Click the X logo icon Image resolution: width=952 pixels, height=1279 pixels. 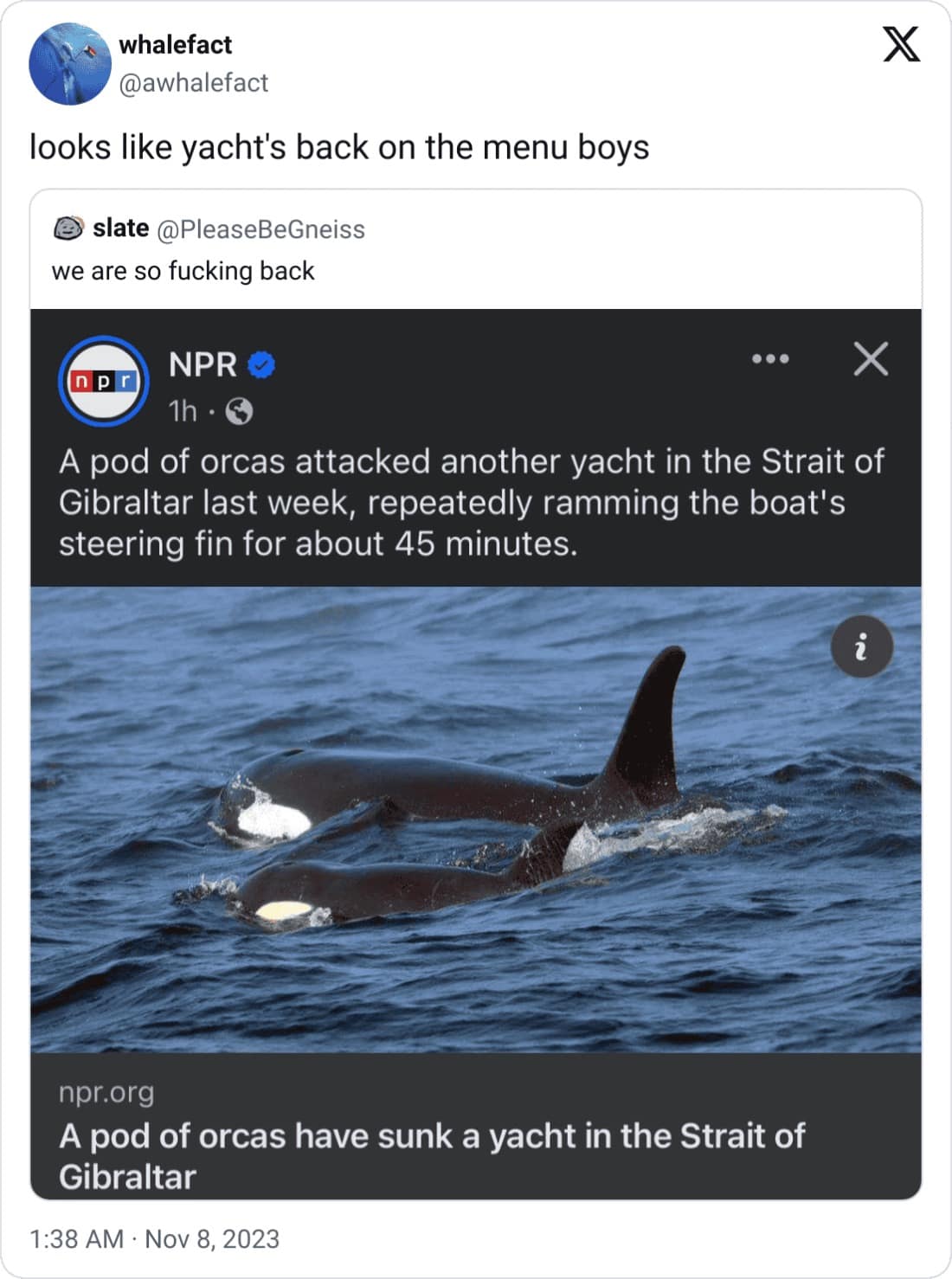(x=901, y=44)
